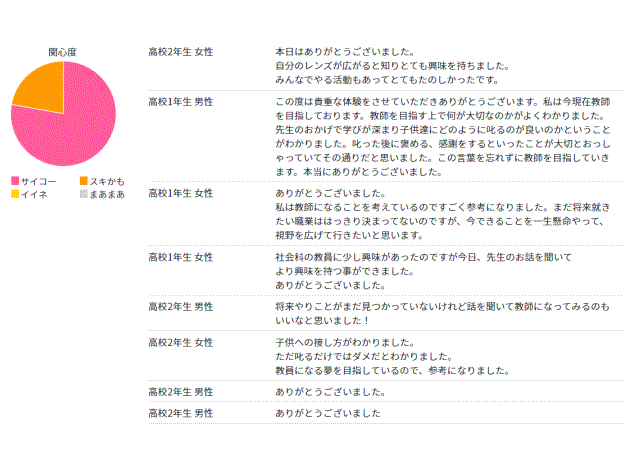Click the スキかも legend label text

click(x=108, y=180)
